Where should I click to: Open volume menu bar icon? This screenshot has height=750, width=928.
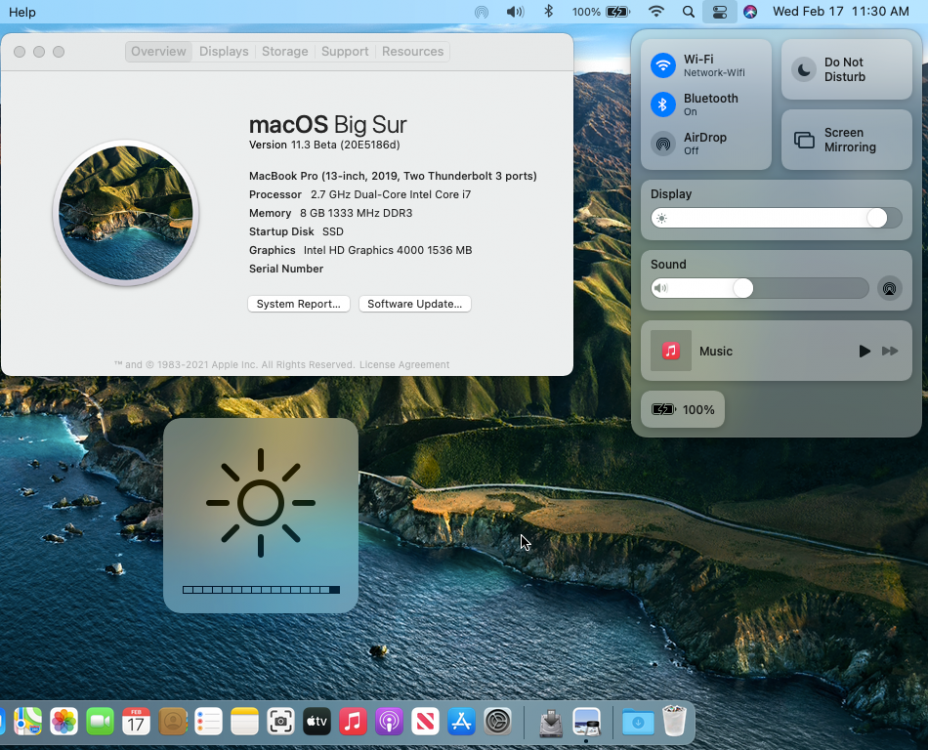515,12
